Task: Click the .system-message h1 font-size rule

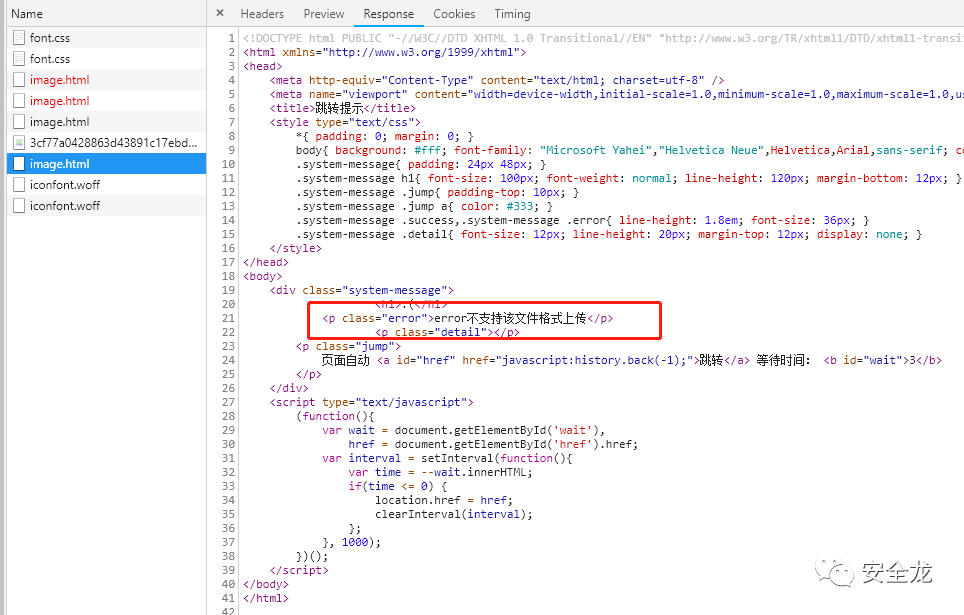Action: click(628, 178)
